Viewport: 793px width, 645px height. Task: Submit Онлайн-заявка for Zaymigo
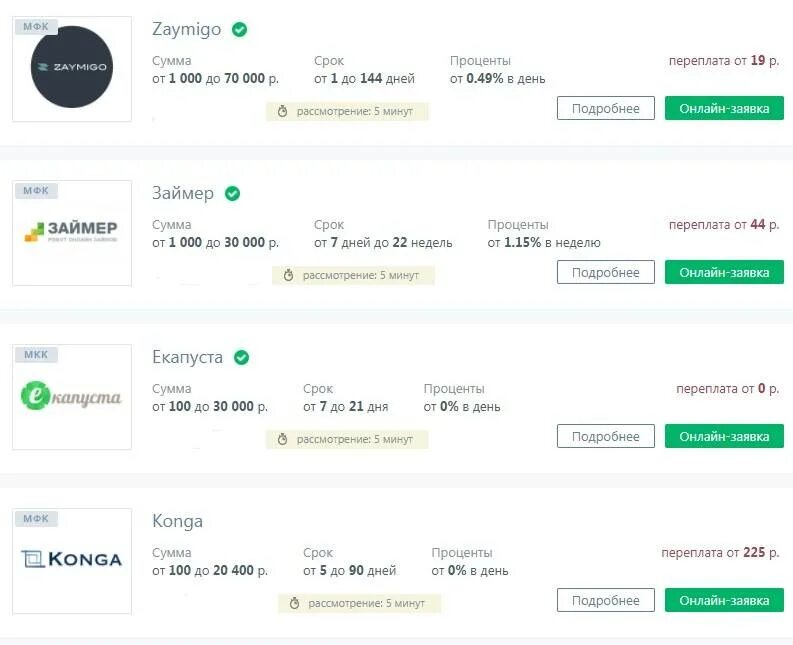724,108
